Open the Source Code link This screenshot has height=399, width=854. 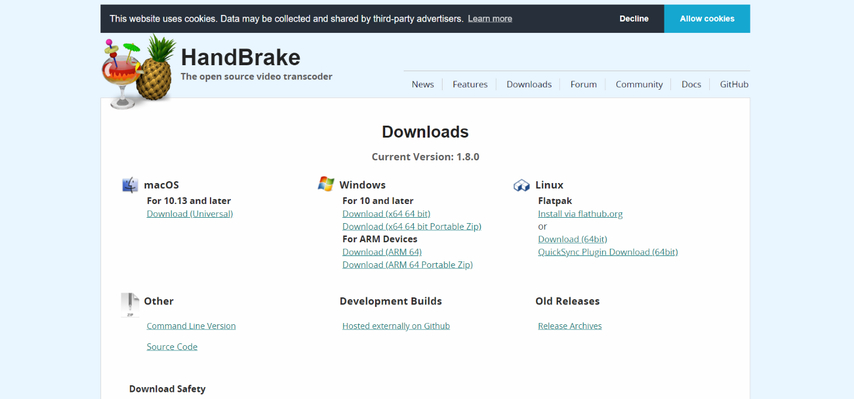[x=172, y=346]
